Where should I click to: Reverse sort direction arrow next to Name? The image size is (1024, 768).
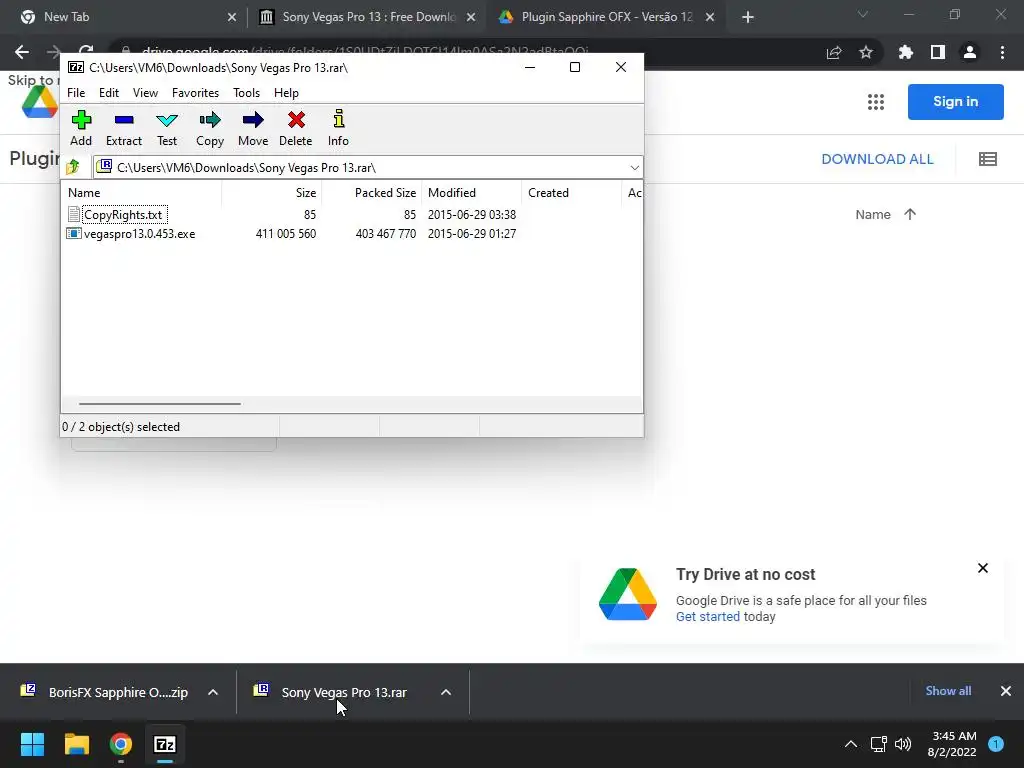910,214
